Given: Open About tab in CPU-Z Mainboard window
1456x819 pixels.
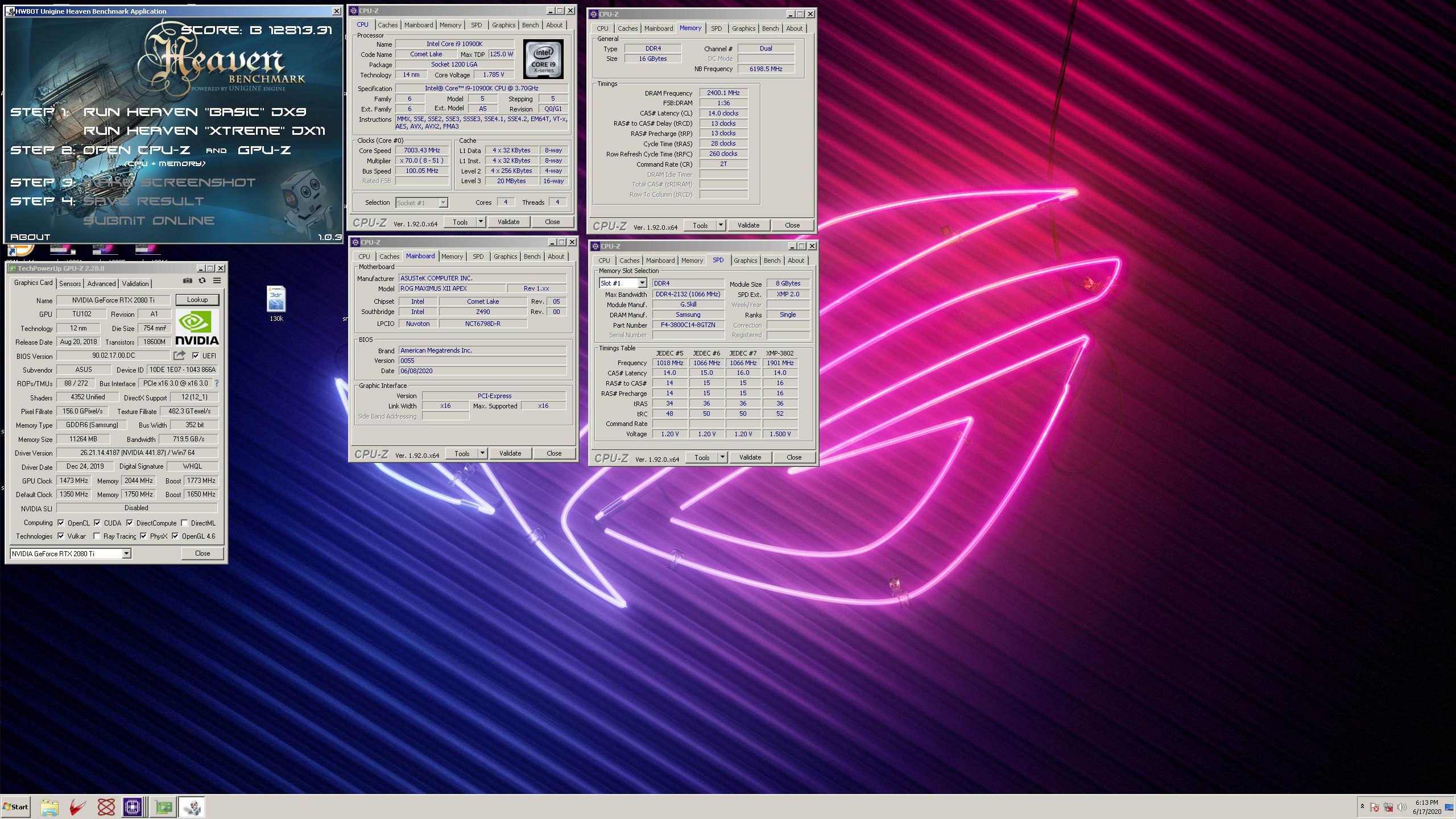Looking at the screenshot, I should tap(556, 257).
